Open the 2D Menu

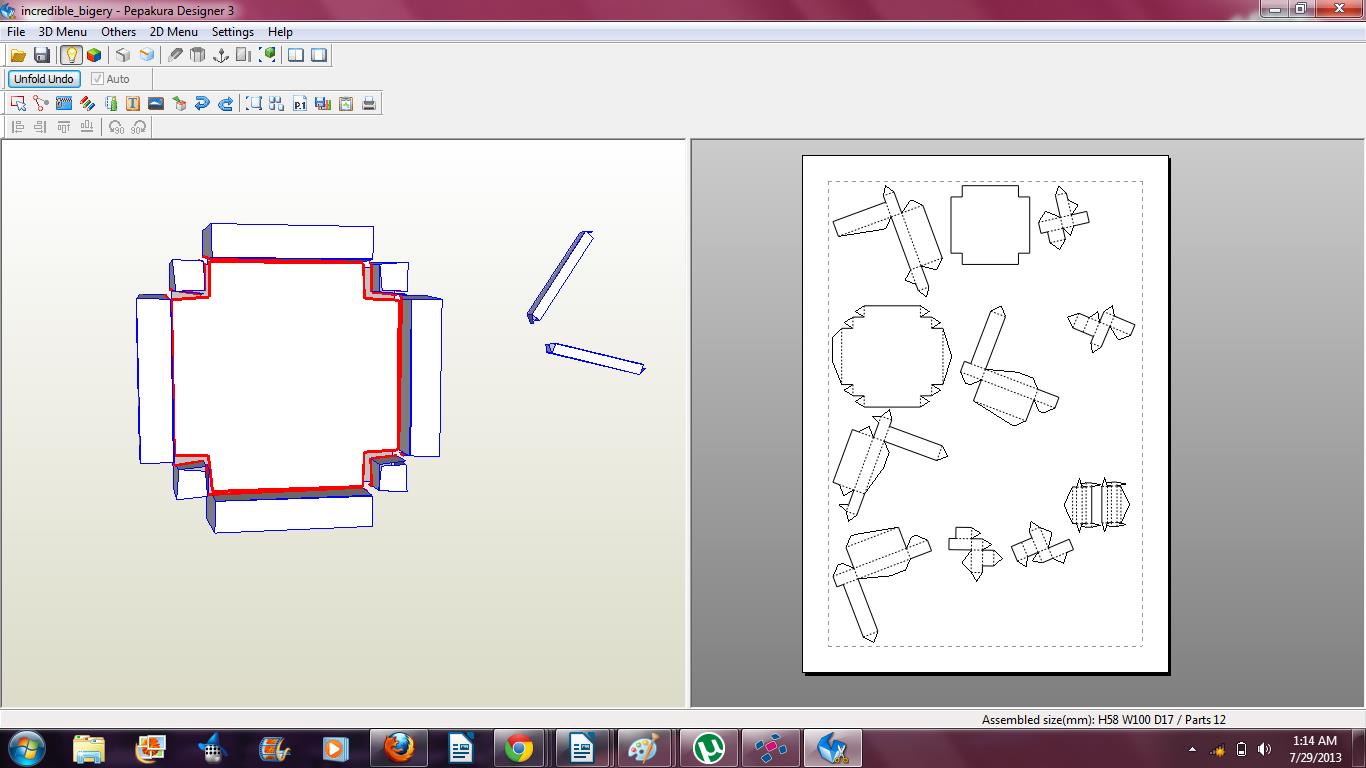click(174, 32)
